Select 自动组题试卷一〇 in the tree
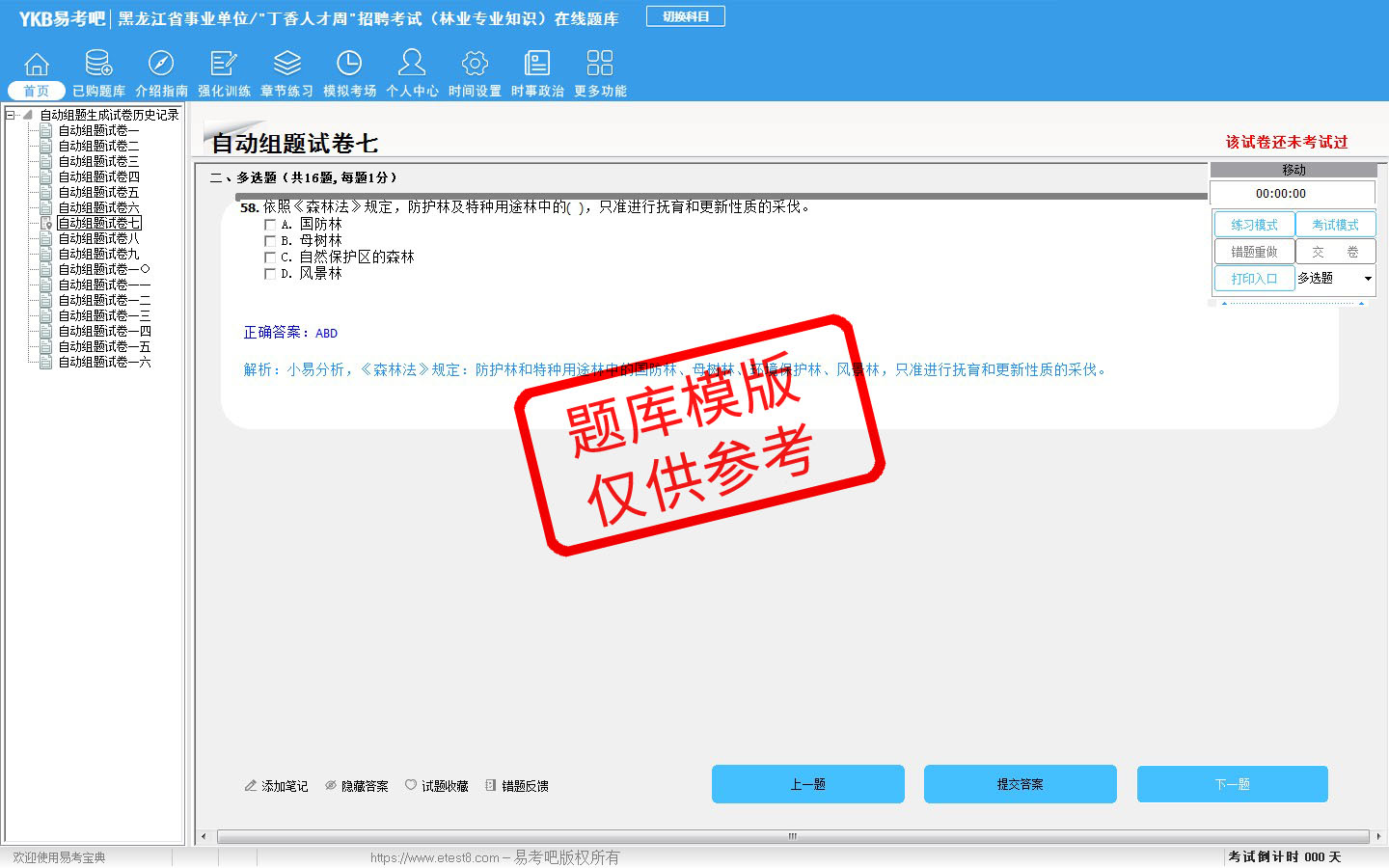Screen dimensions: 1389x868 tap(104, 269)
